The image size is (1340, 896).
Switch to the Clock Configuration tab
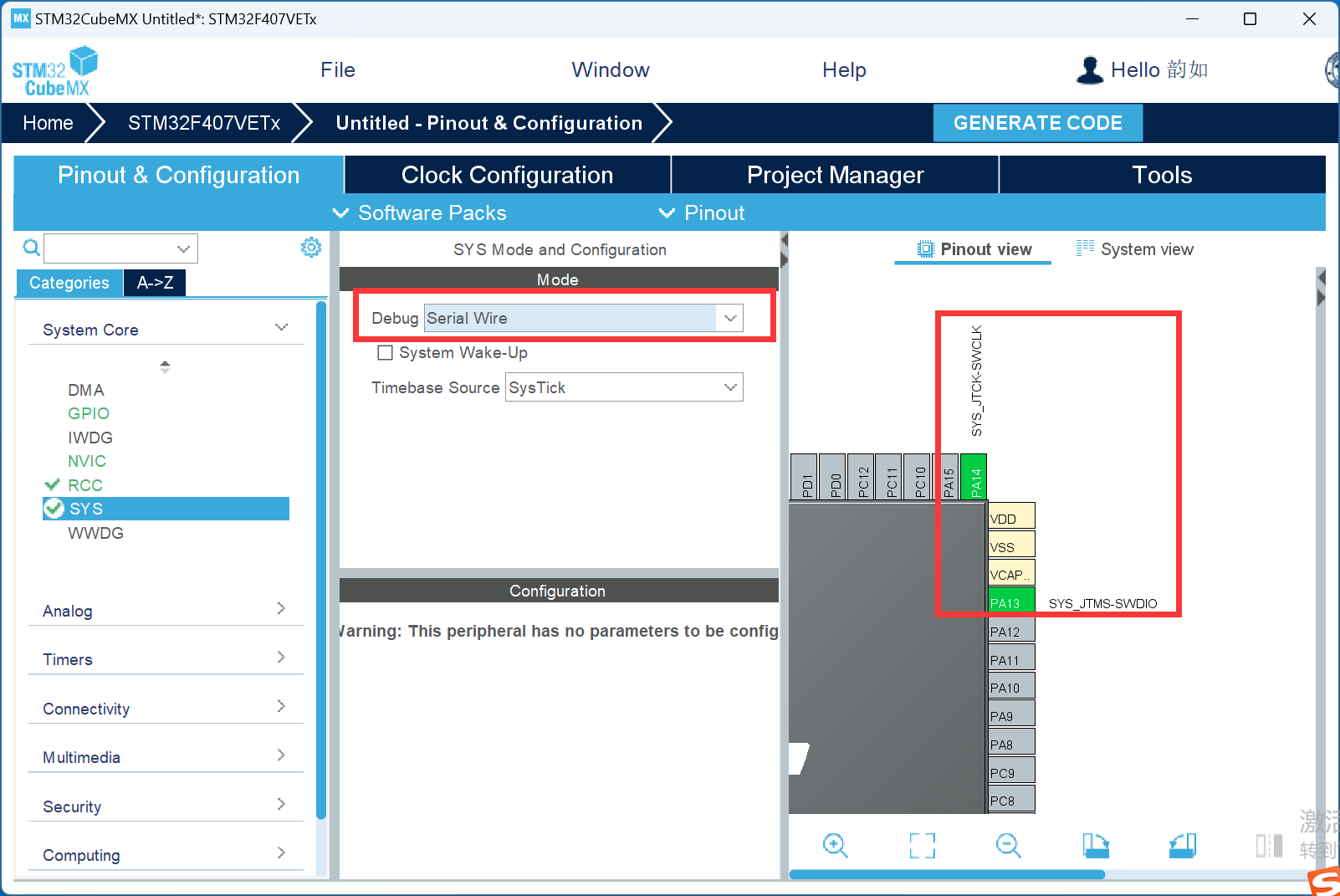[x=507, y=175]
